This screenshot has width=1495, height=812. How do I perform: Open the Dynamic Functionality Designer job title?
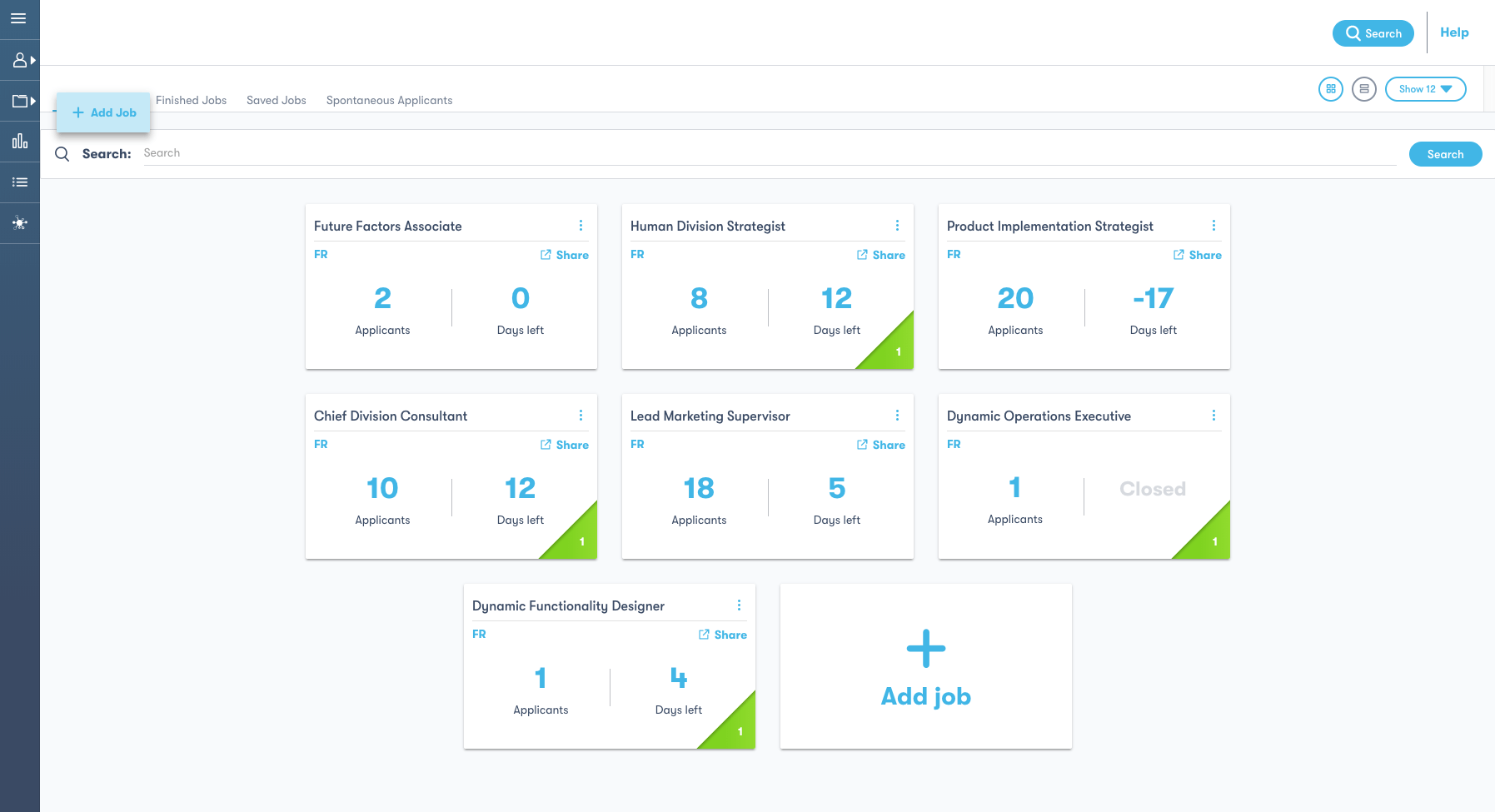[x=568, y=605]
